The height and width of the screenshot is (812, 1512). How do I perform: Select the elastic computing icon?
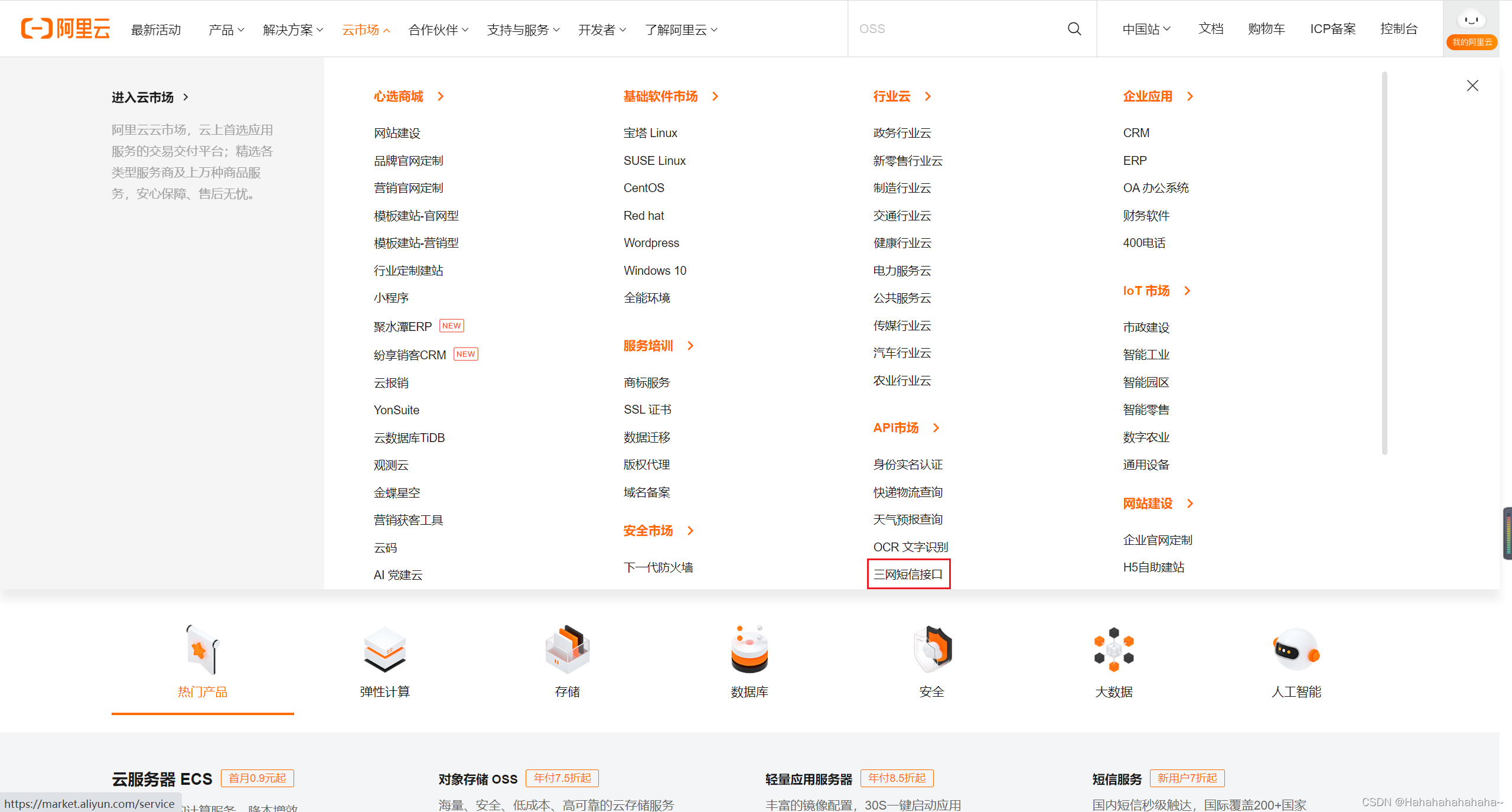pos(384,649)
